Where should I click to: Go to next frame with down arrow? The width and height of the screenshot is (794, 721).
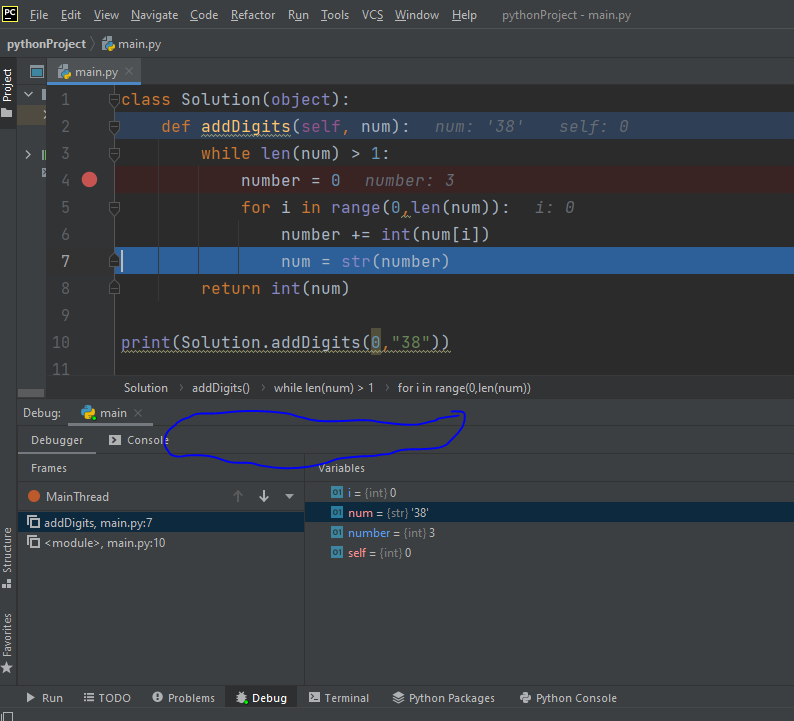pos(264,496)
